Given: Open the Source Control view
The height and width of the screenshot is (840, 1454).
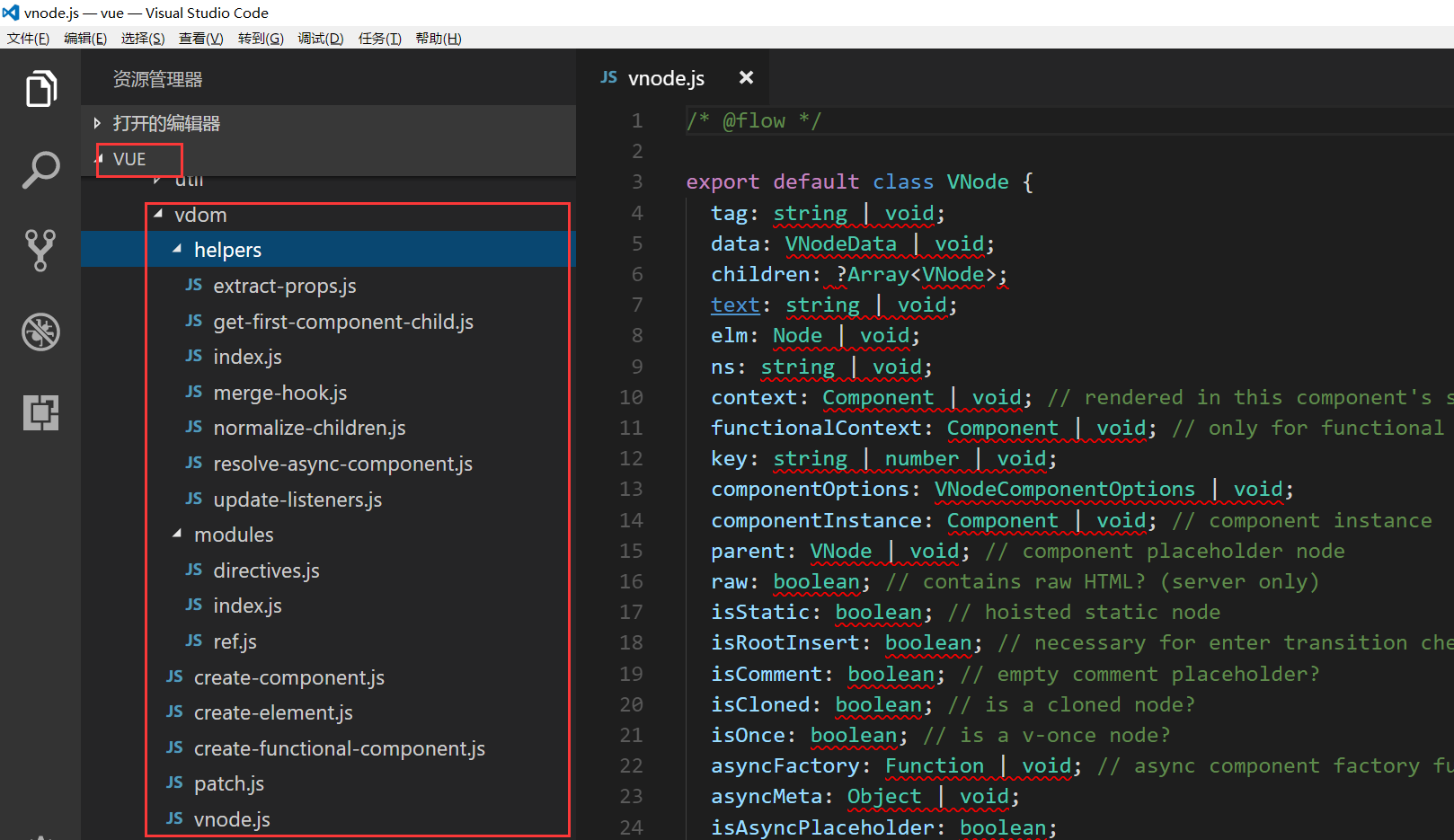Looking at the screenshot, I should 40,251.
